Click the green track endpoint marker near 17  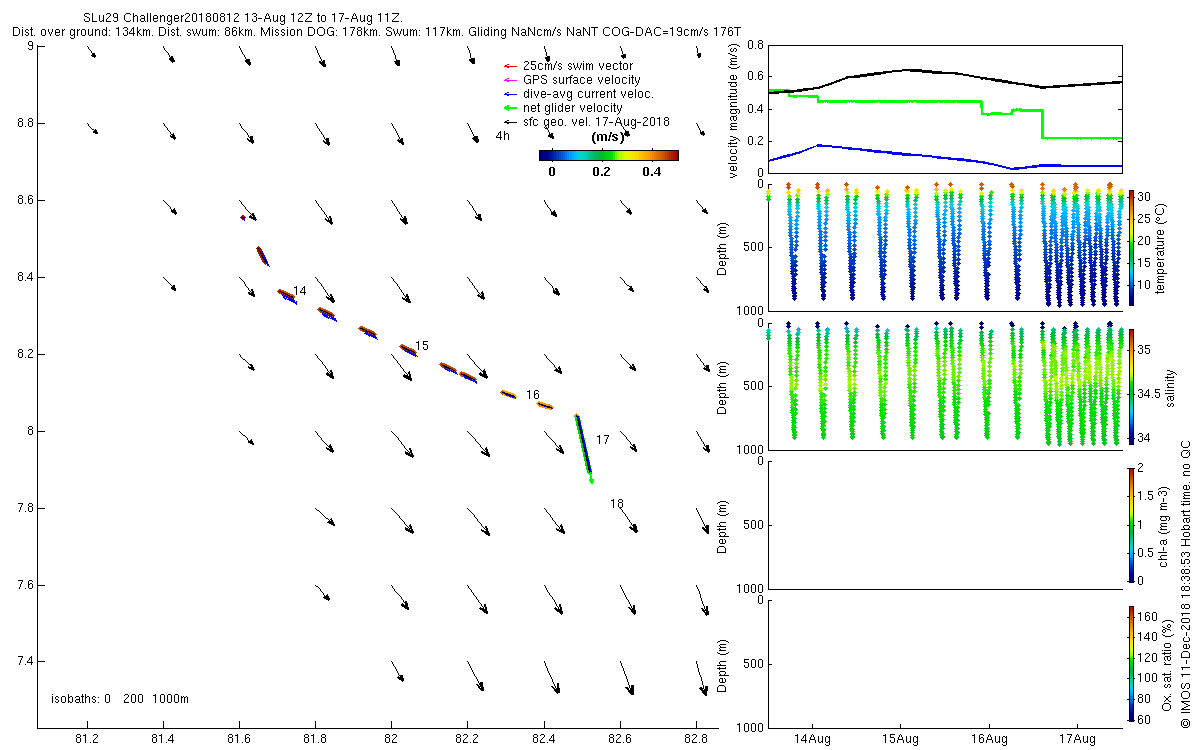point(592,481)
